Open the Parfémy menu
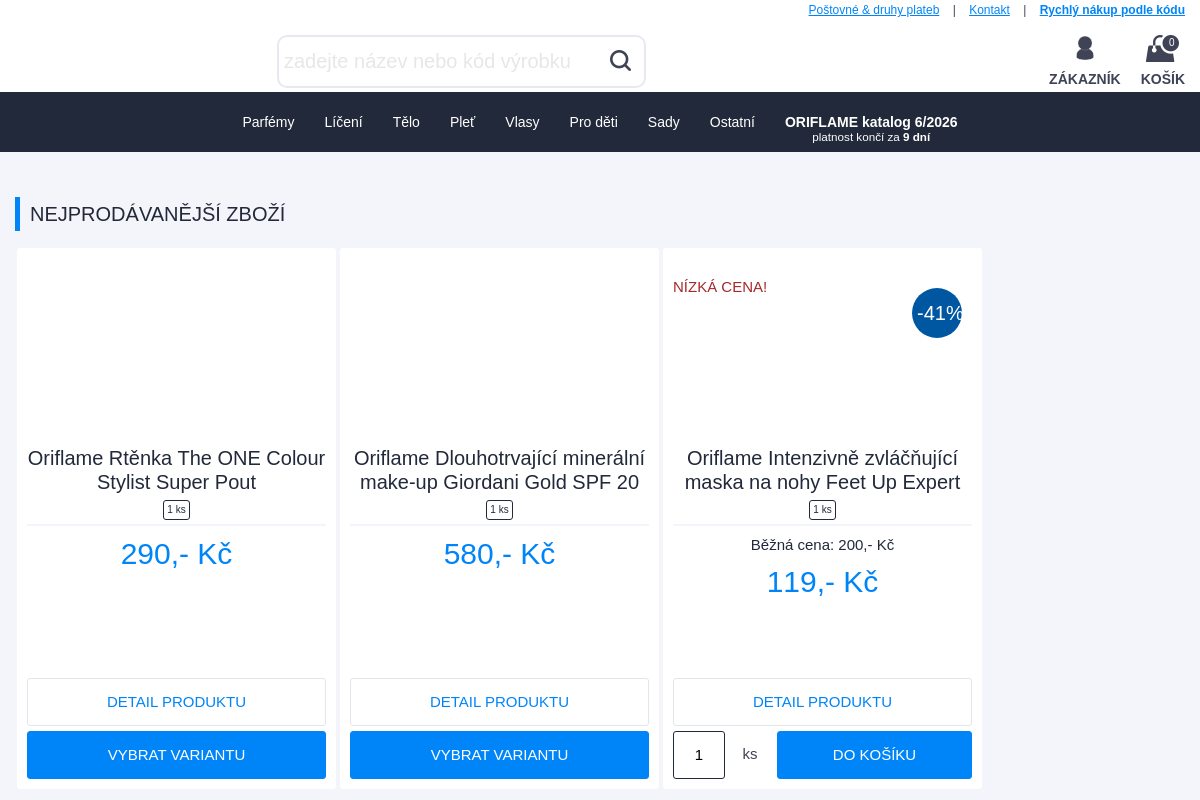The image size is (1200, 800). 268,122
